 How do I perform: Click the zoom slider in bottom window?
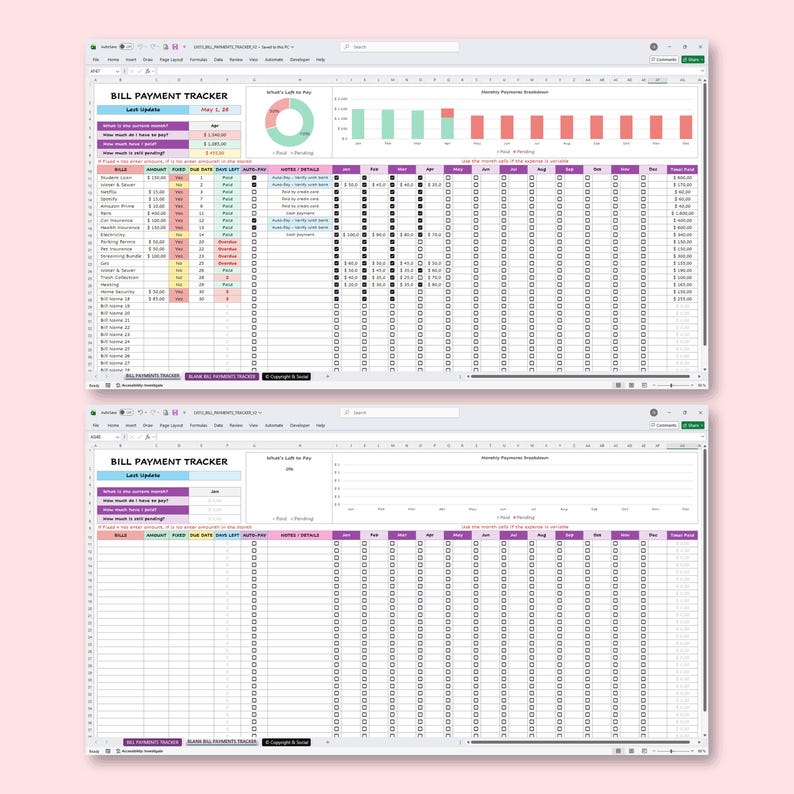pos(671,751)
